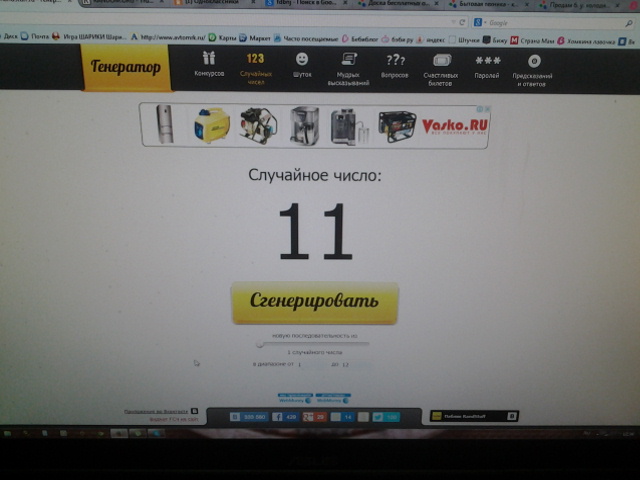Close the Vasko.RU ad banner
Image resolution: width=640 pixels, height=480 pixels.
coord(487,109)
